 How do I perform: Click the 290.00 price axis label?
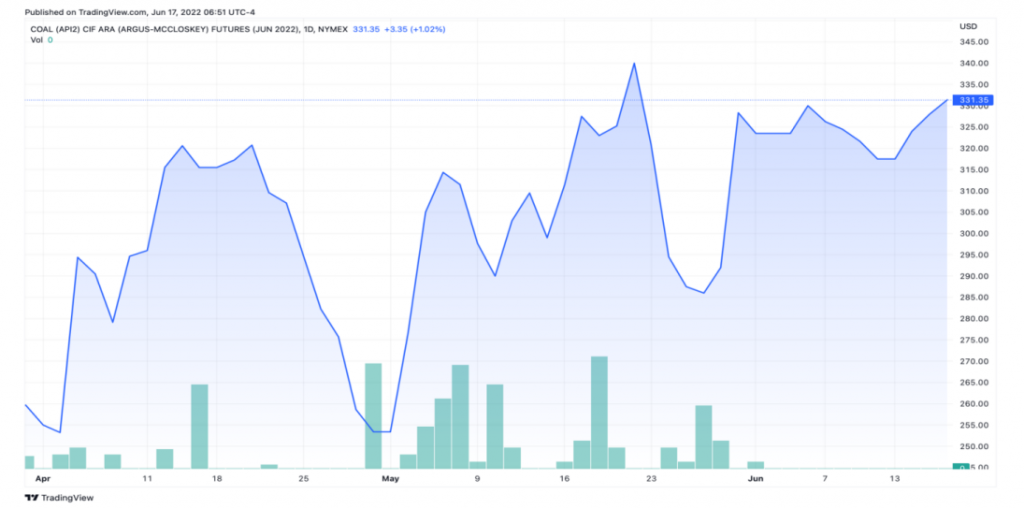(x=972, y=276)
